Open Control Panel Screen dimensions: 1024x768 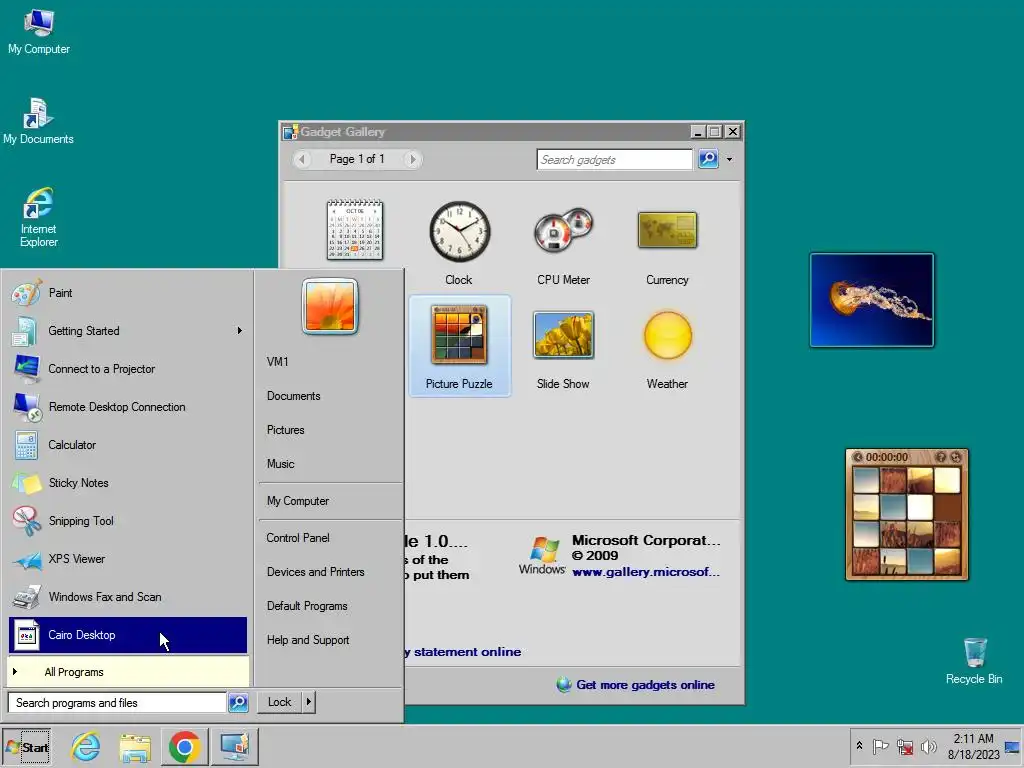[298, 537]
